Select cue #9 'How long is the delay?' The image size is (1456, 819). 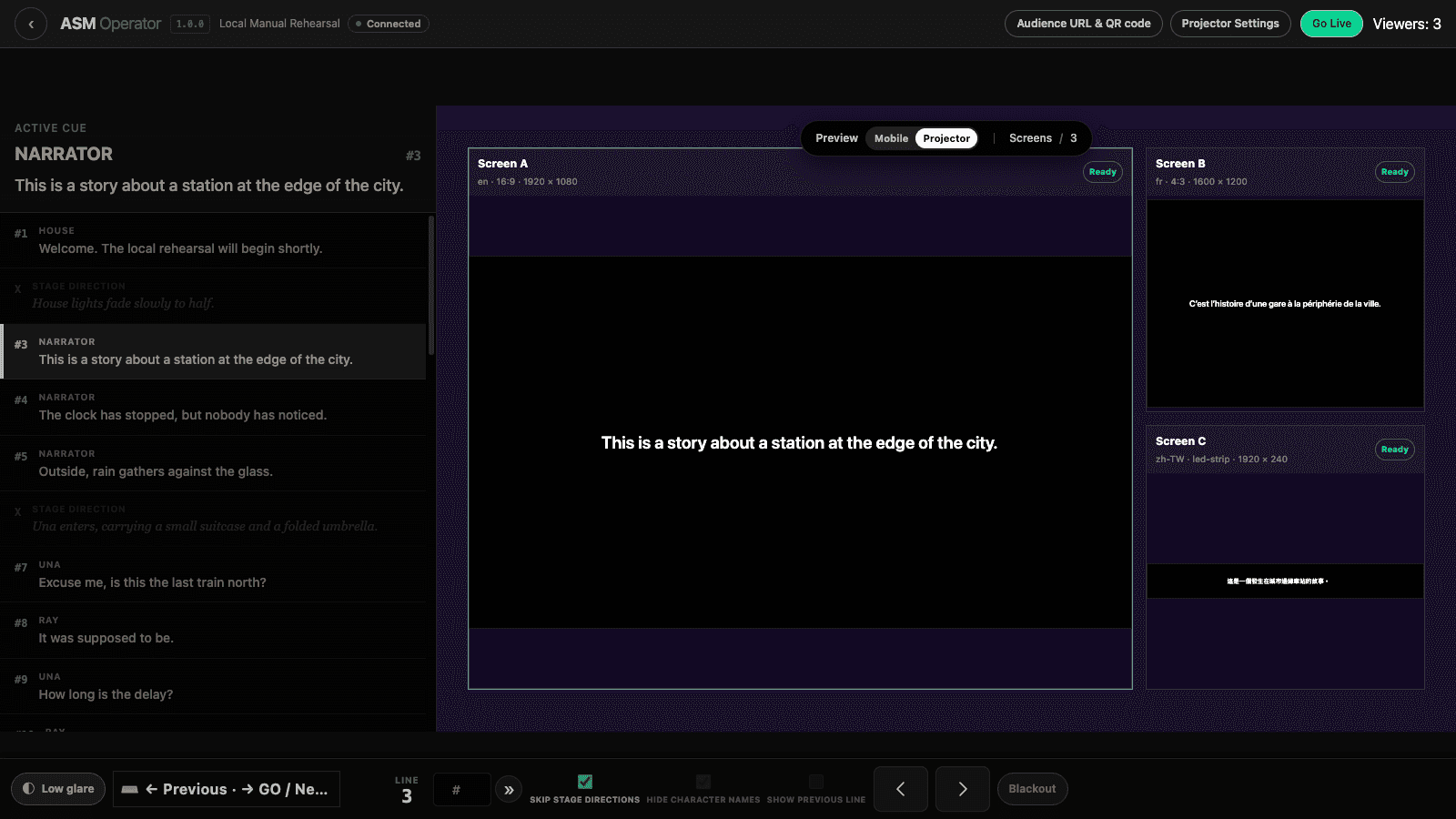pyautogui.click(x=213, y=686)
